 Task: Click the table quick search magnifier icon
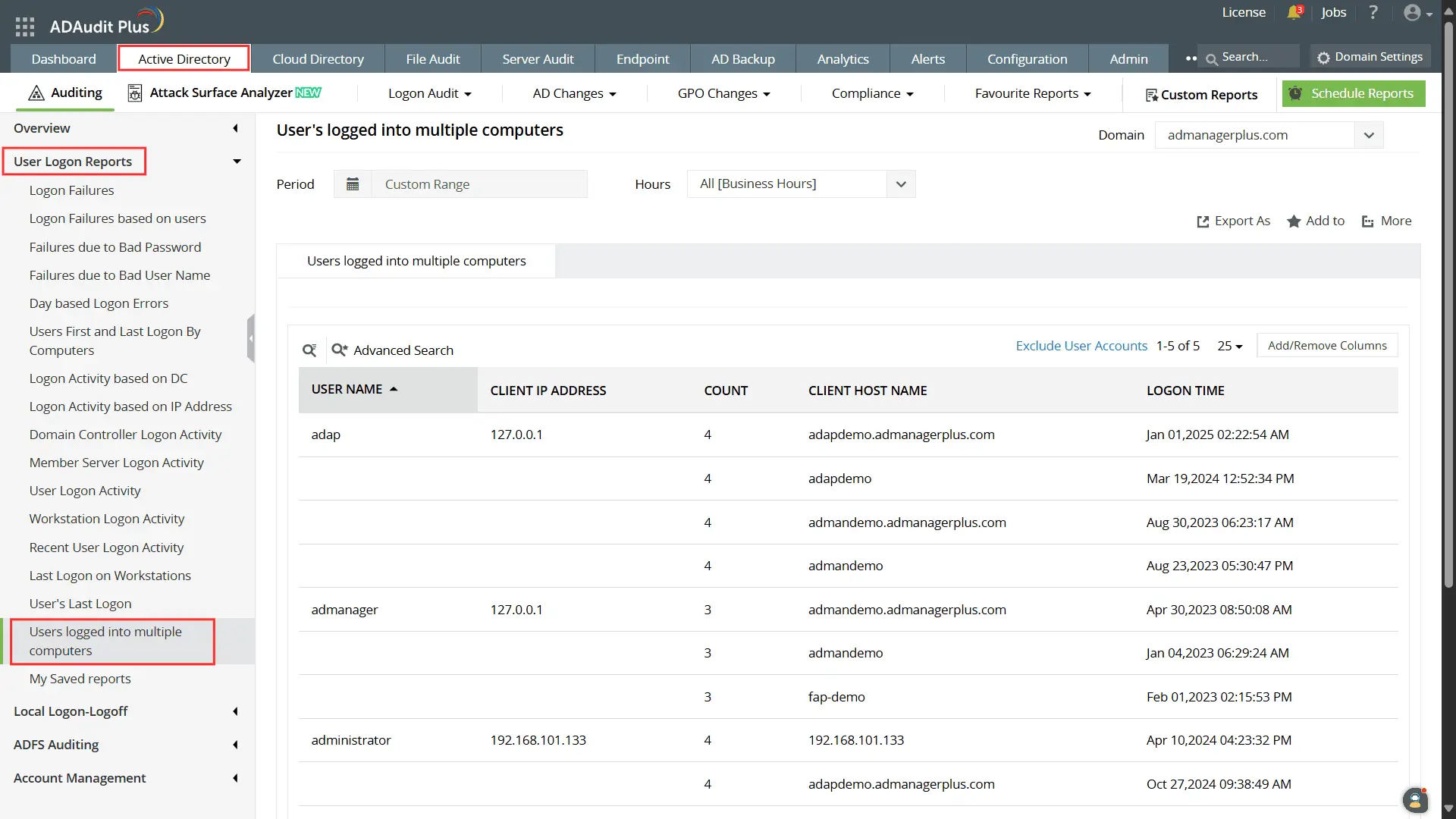coord(309,350)
